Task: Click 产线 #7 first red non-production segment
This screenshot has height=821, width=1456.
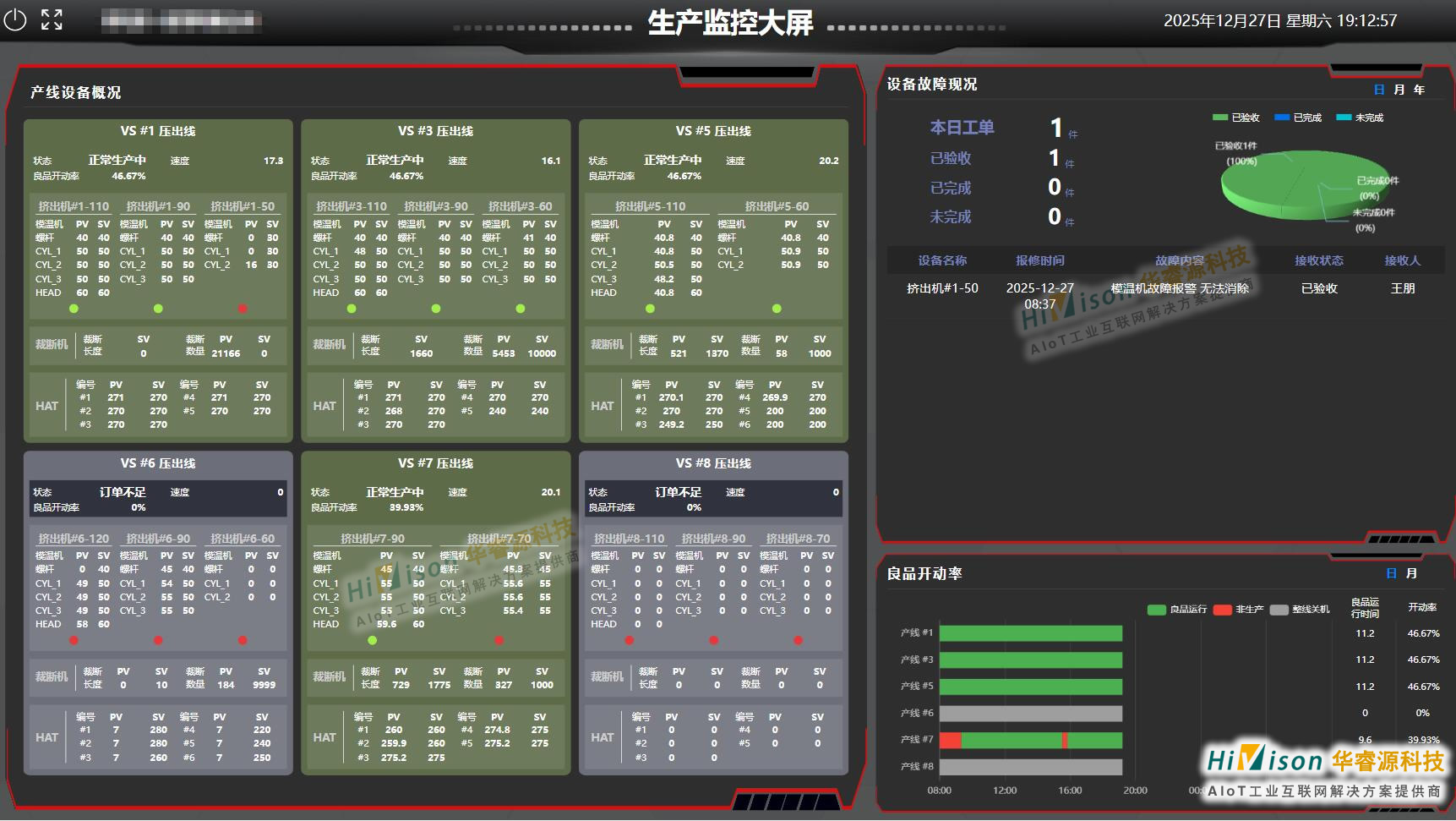Action: (x=950, y=741)
